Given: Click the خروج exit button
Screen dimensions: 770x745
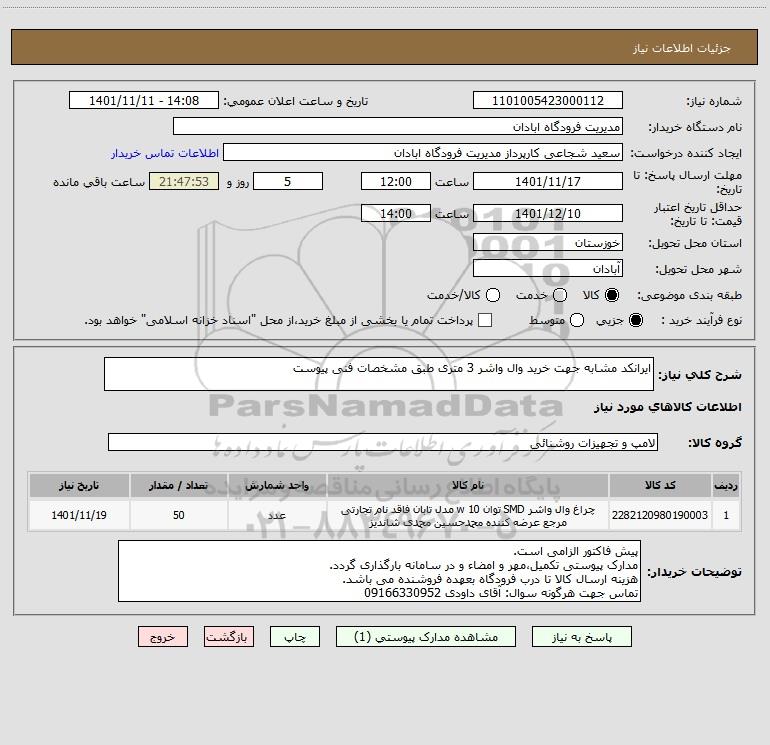Looking at the screenshot, I should point(163,637).
